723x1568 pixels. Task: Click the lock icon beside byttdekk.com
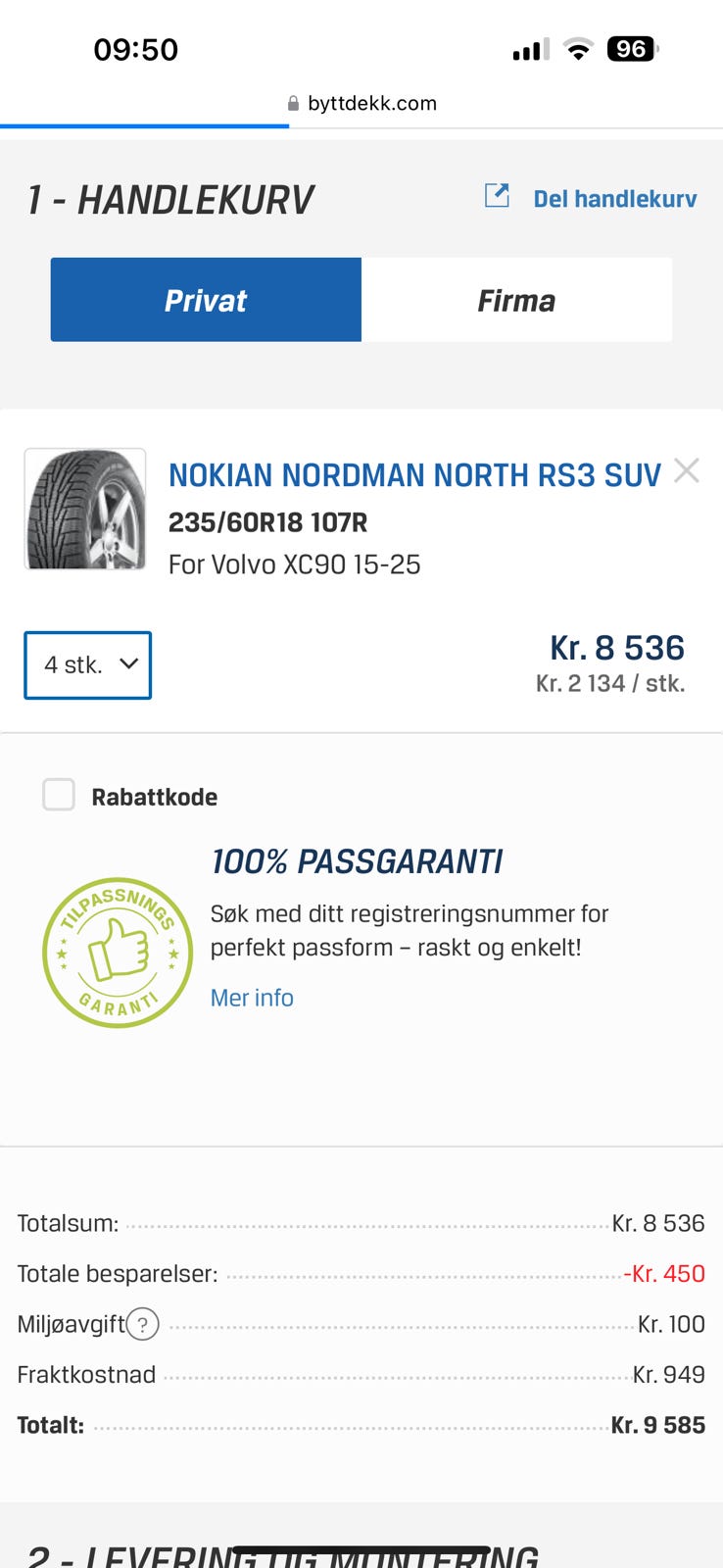click(293, 104)
